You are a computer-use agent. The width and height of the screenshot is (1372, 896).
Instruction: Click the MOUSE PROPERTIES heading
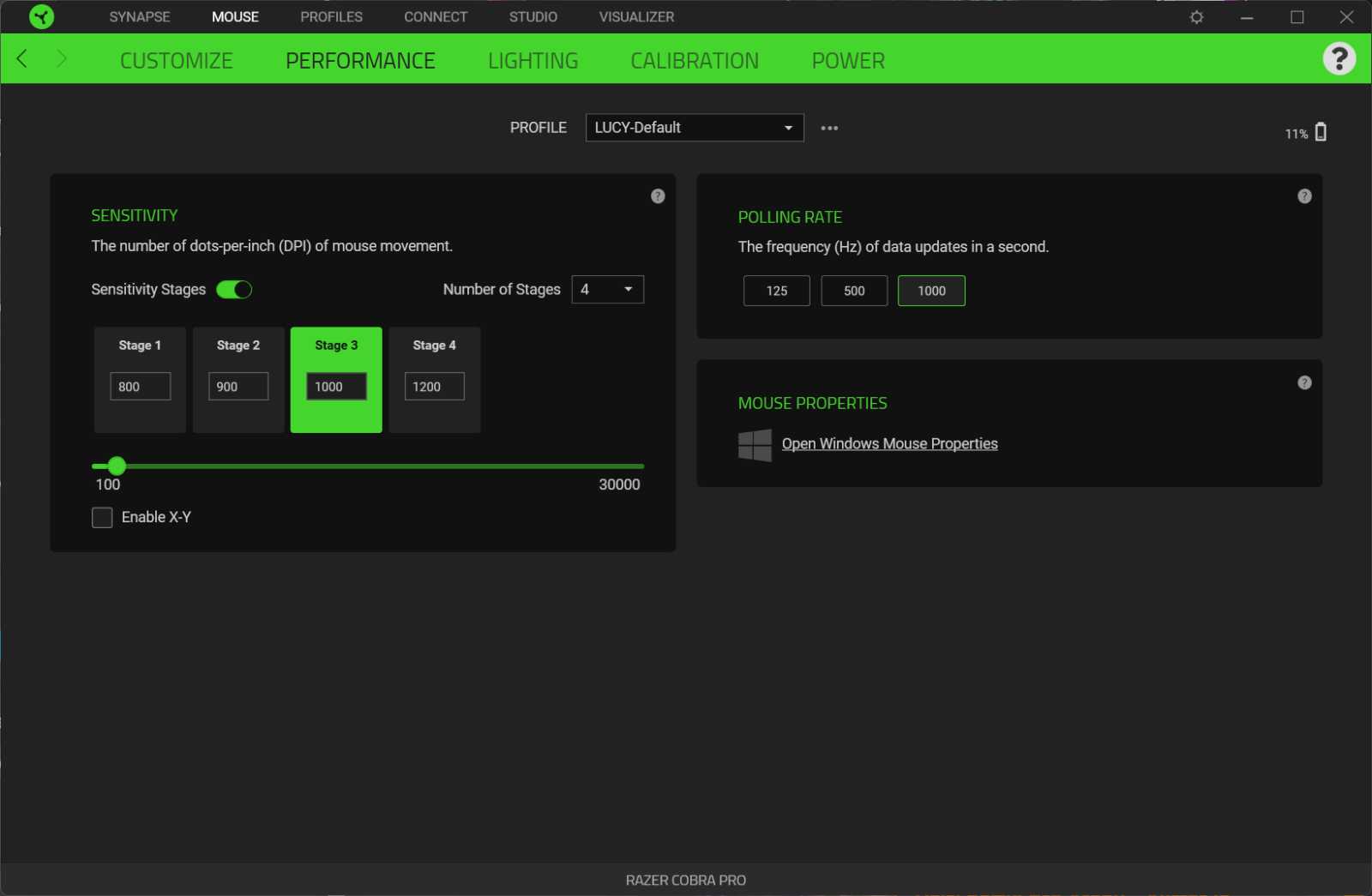[812, 403]
